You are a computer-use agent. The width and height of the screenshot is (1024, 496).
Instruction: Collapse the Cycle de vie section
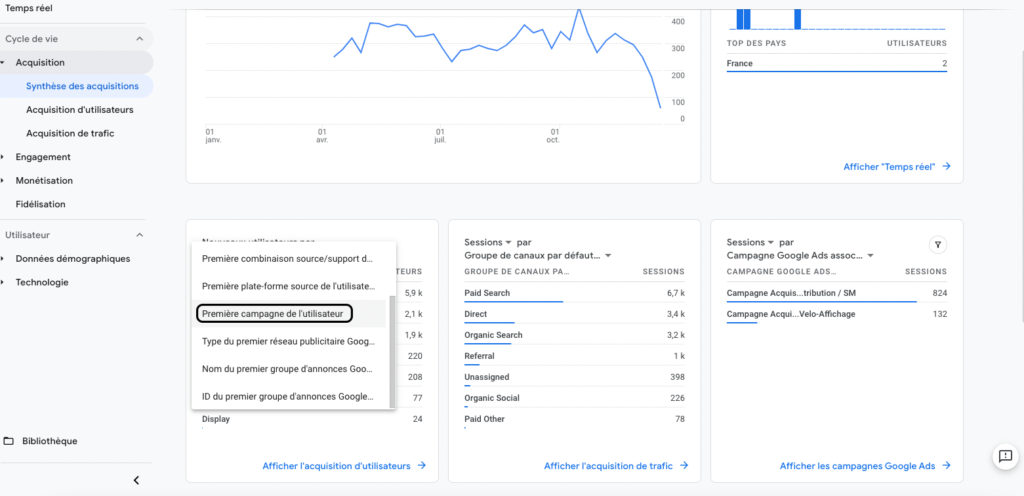[x=140, y=39]
